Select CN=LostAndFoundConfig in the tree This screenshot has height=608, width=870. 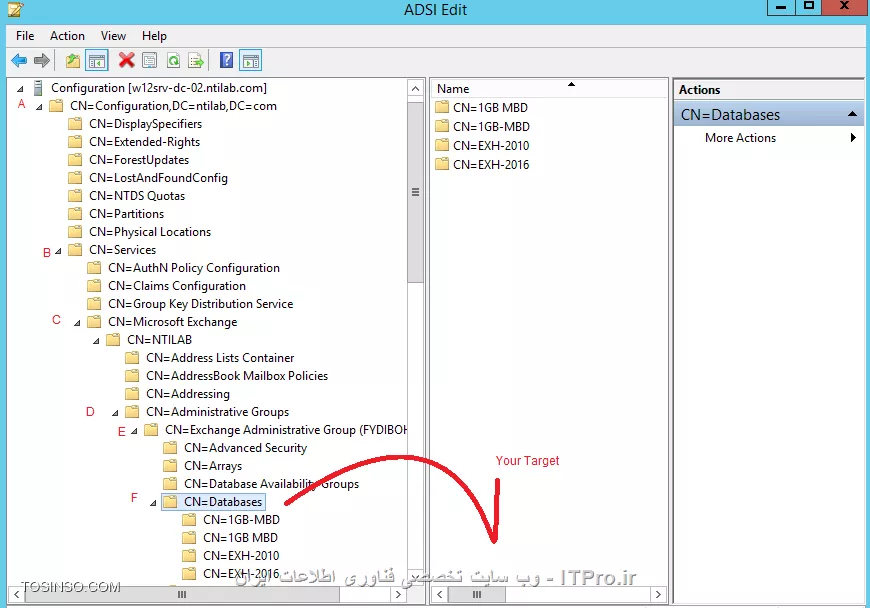click(158, 178)
